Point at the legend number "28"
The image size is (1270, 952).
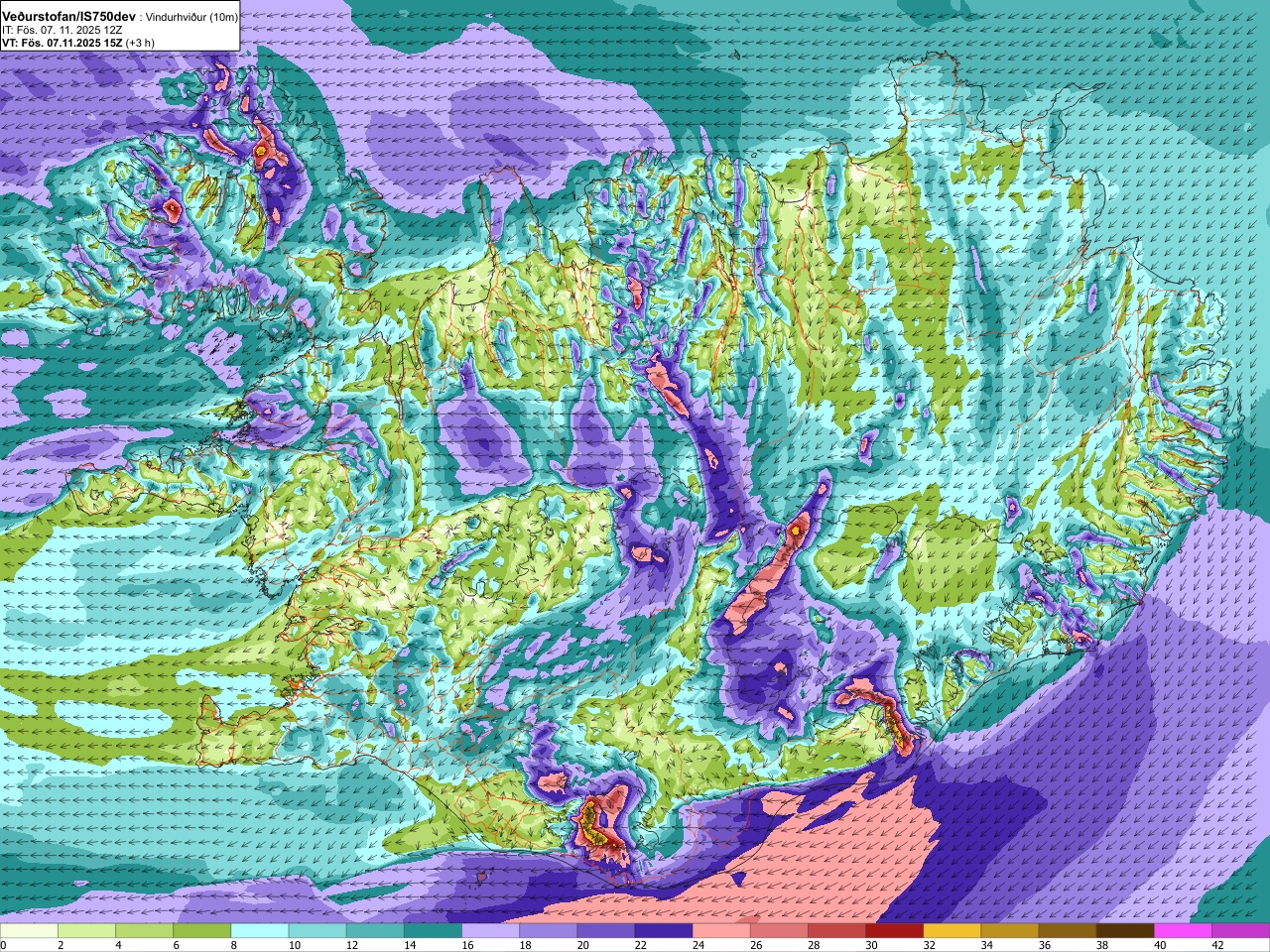click(813, 945)
